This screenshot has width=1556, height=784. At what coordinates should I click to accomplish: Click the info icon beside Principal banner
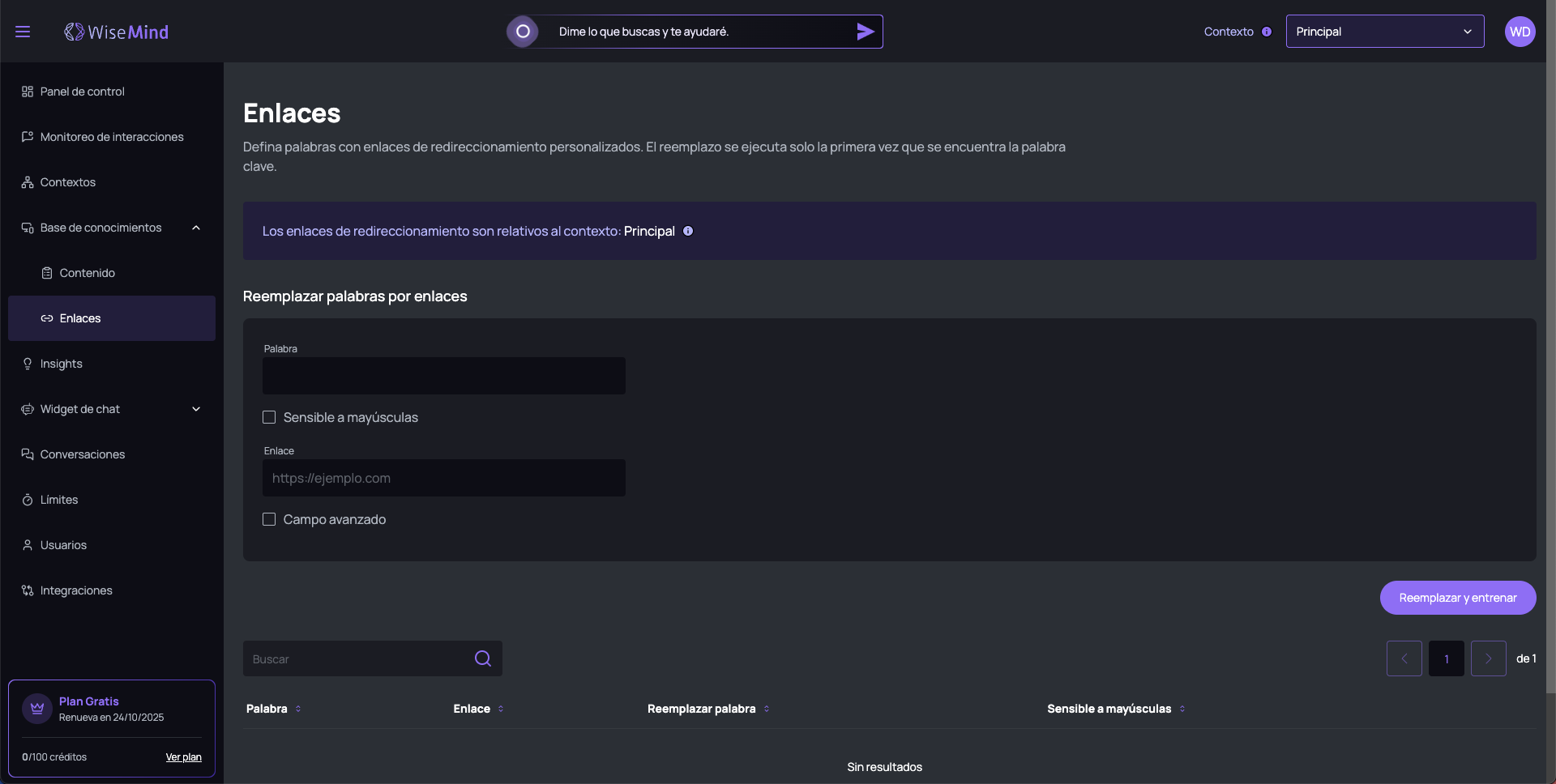pos(688,231)
